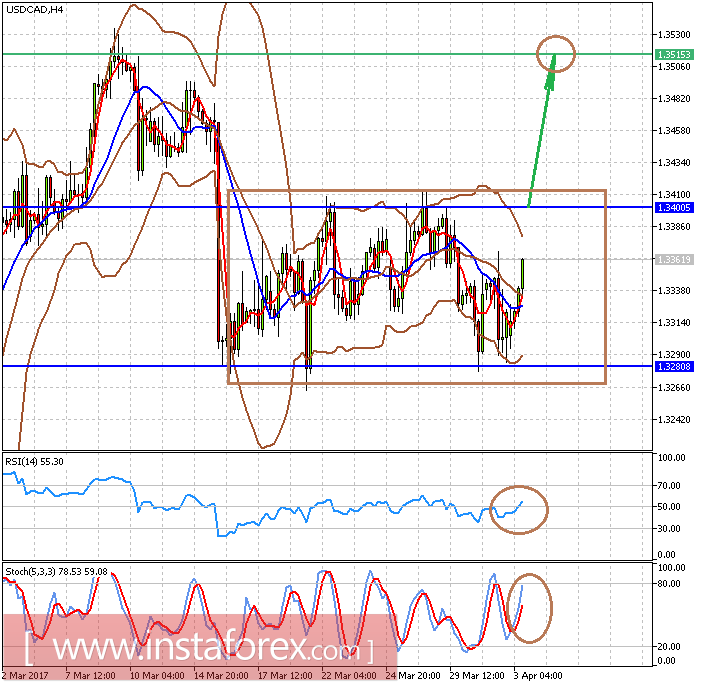Click the 80.00 level on Stochastic scale
Screen dimensions: 701x683
tap(669, 584)
